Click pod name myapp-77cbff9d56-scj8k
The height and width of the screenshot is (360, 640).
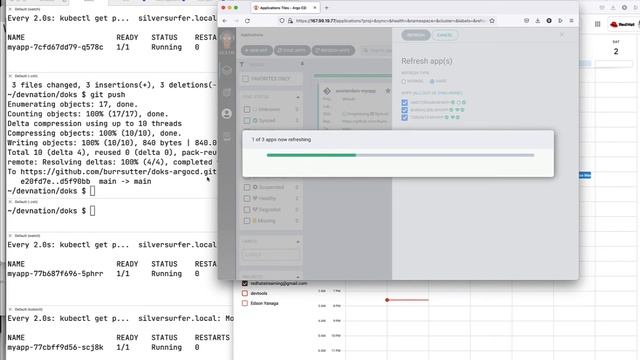tap(55, 347)
